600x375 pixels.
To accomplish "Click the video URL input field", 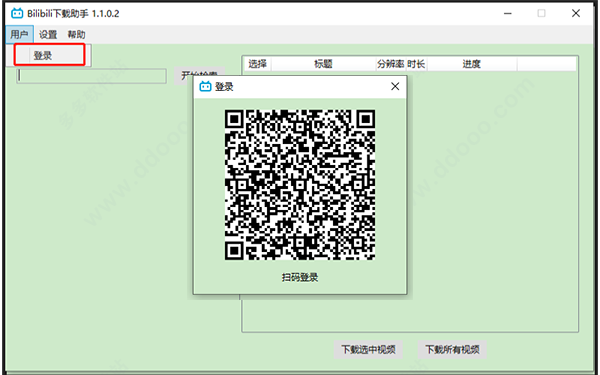I will point(91,76).
